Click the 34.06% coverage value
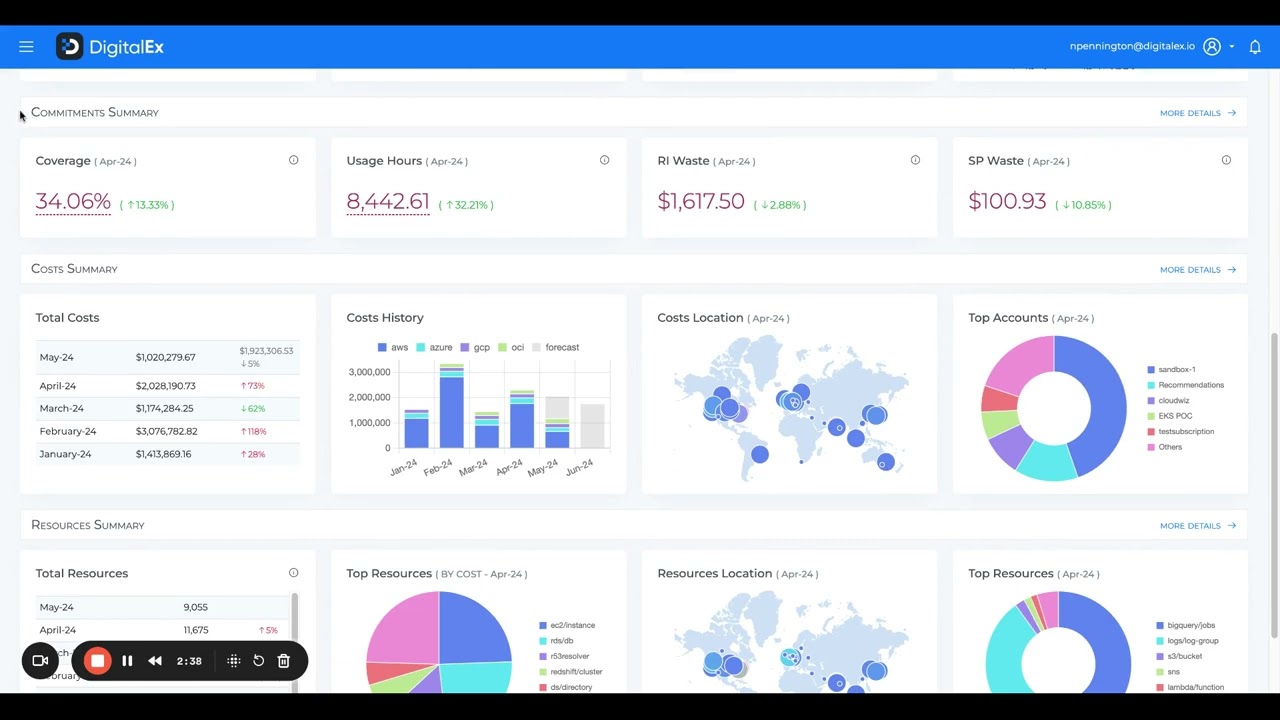The width and height of the screenshot is (1280, 720). 73,202
